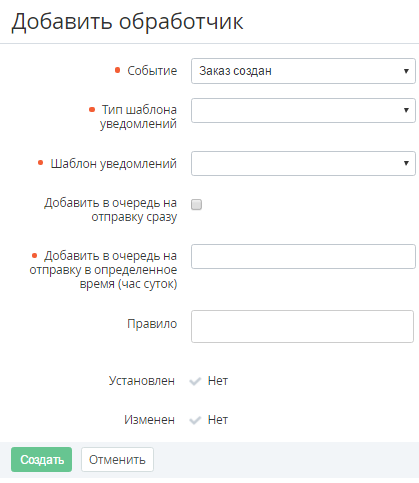Viewport: 419px width, 483px height.
Task: Click the green Создать button
Action: tap(41, 459)
